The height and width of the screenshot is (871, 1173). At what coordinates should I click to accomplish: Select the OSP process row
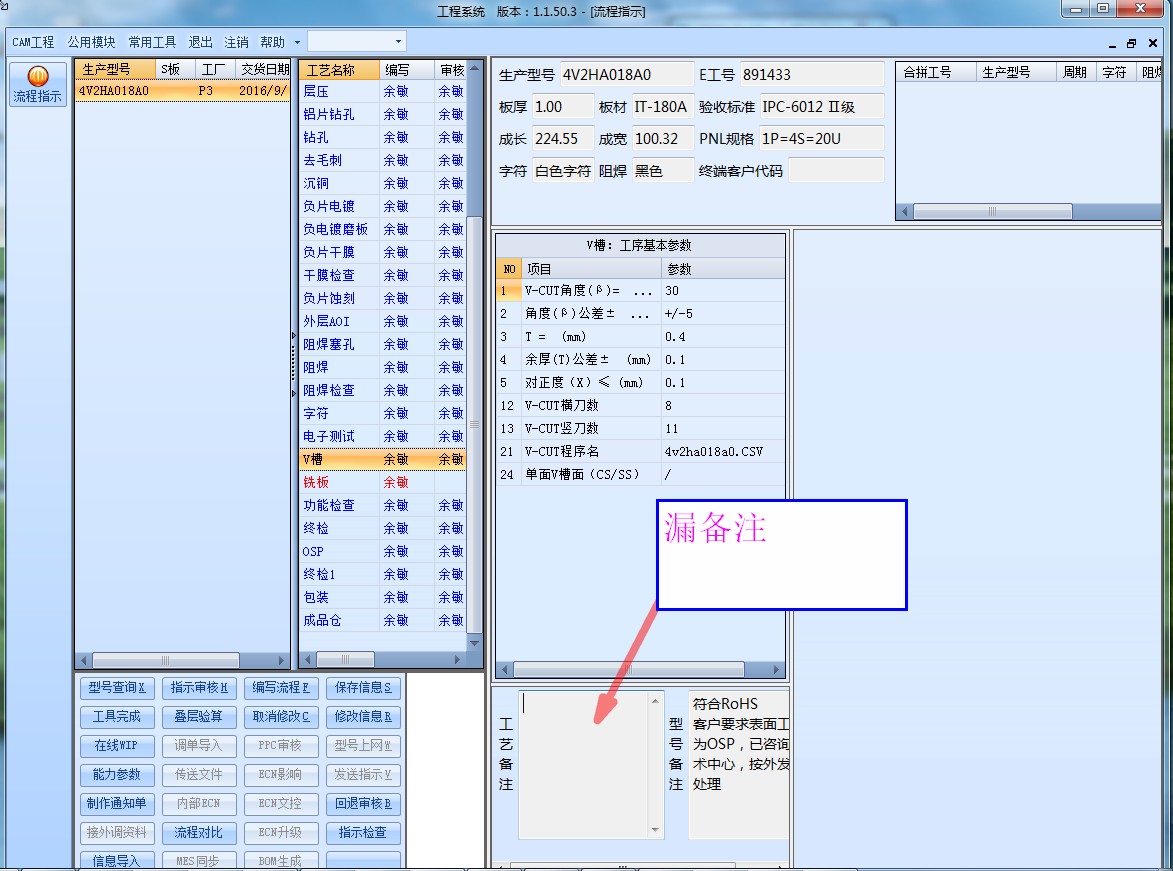pyautogui.click(x=382, y=551)
